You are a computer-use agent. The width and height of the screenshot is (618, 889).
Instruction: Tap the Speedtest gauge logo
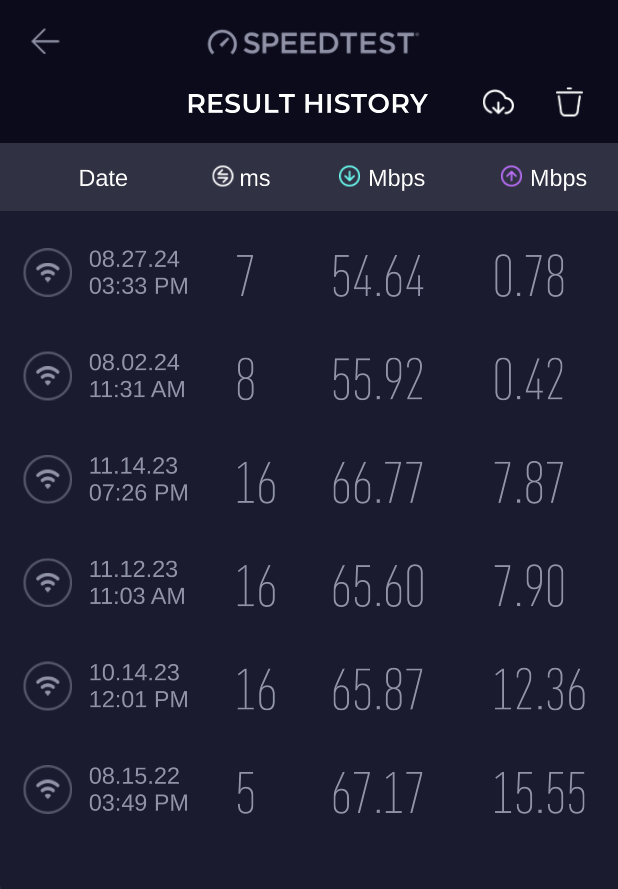click(x=221, y=42)
